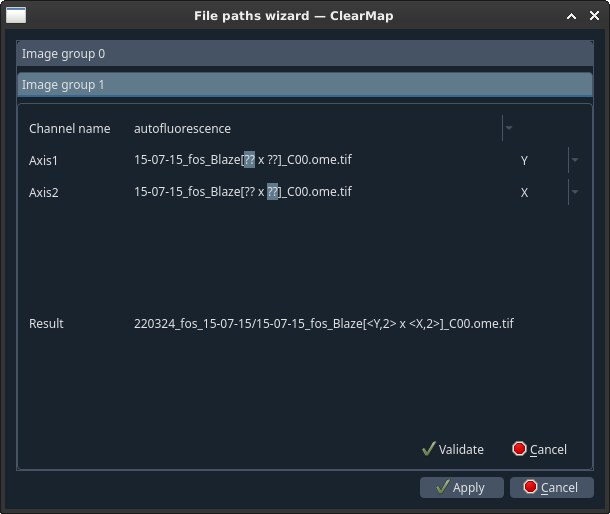Expand the Image group 0 section

[x=305, y=53]
